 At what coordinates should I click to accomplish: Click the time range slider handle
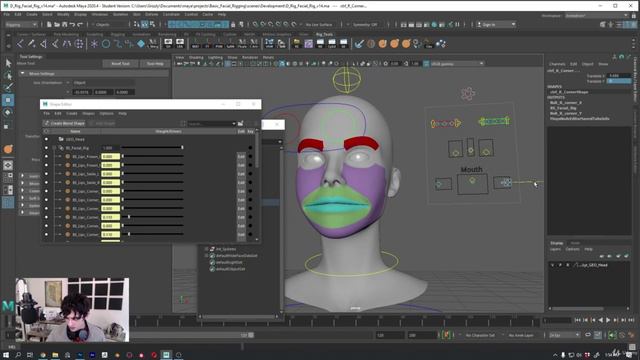251,335
